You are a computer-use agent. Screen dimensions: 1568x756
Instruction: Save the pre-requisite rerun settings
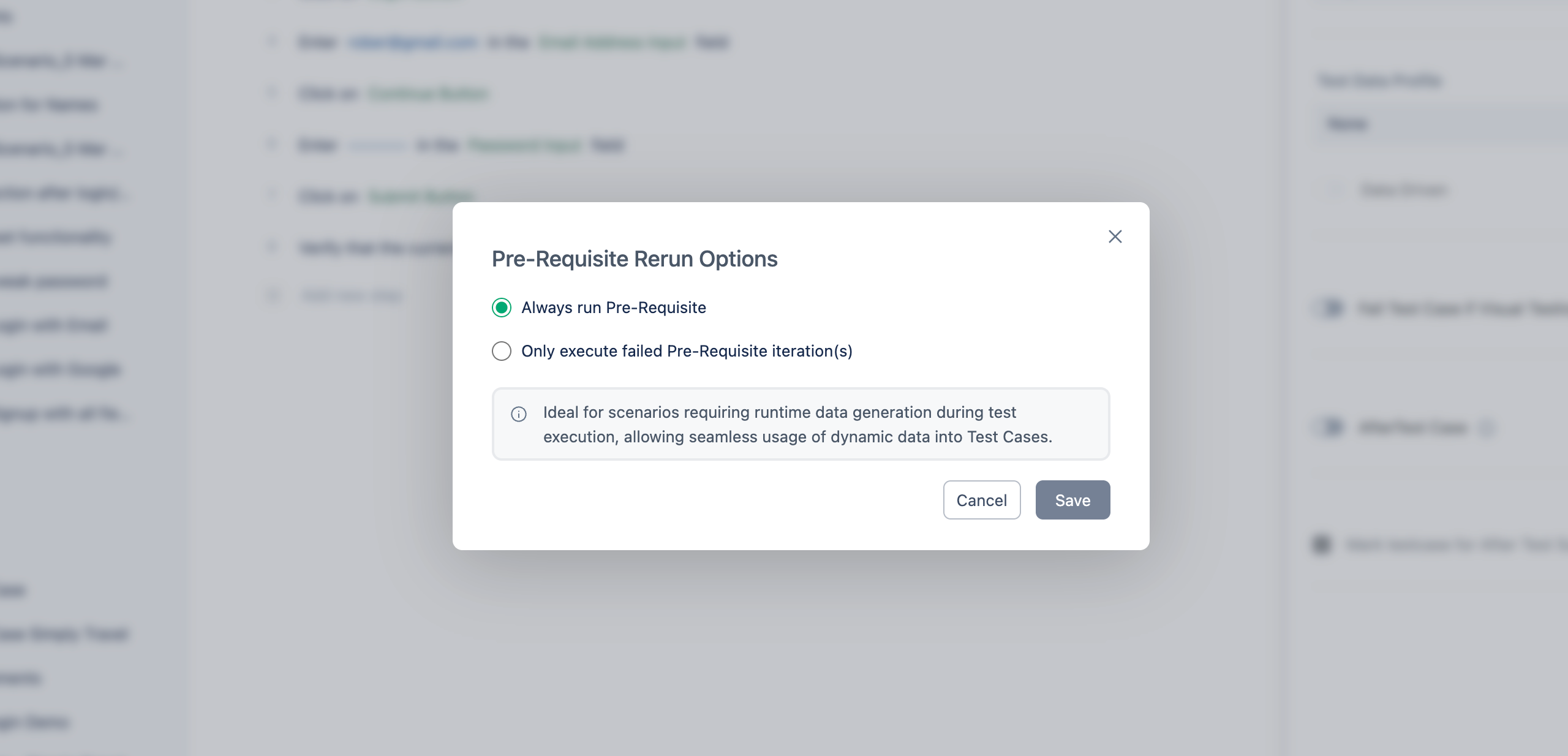pos(1072,500)
